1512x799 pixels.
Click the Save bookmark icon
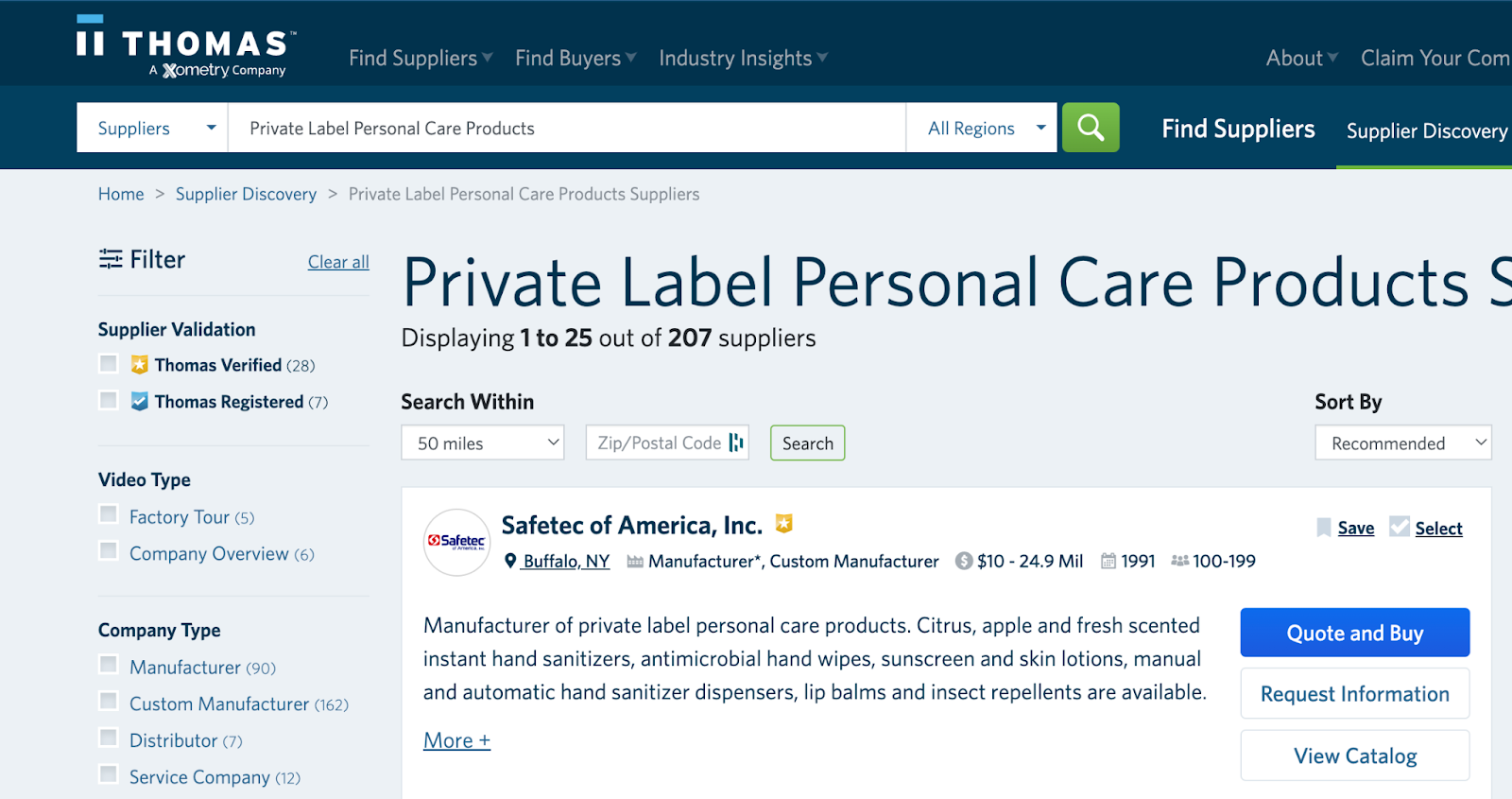point(1324,528)
